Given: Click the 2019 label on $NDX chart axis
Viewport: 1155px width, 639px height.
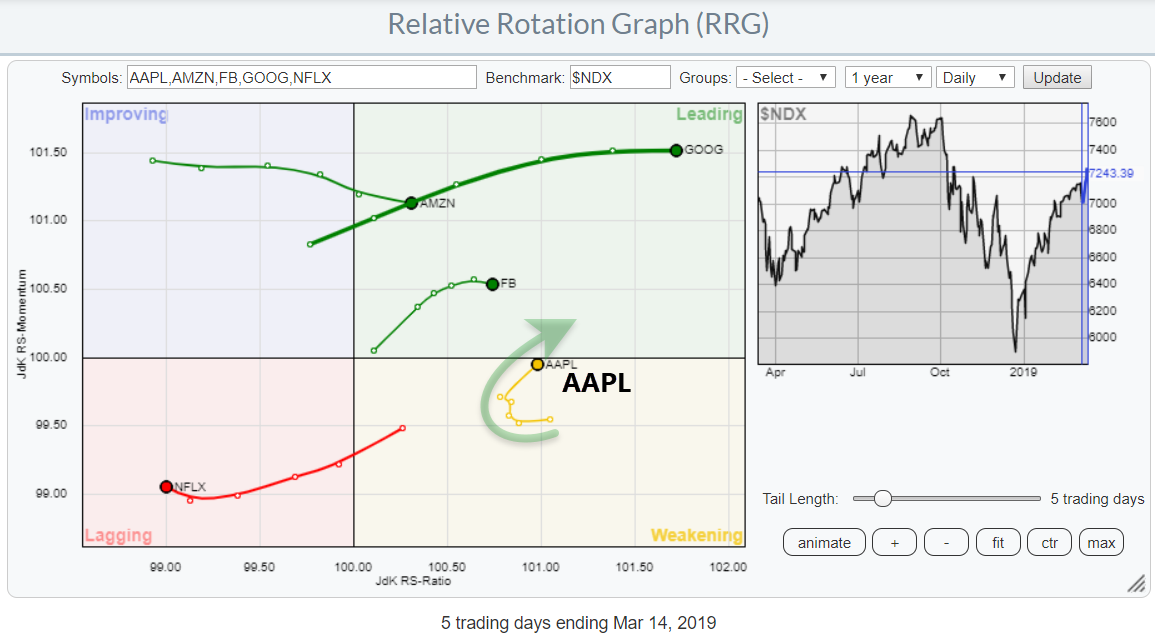Looking at the screenshot, I should click(x=1023, y=372).
